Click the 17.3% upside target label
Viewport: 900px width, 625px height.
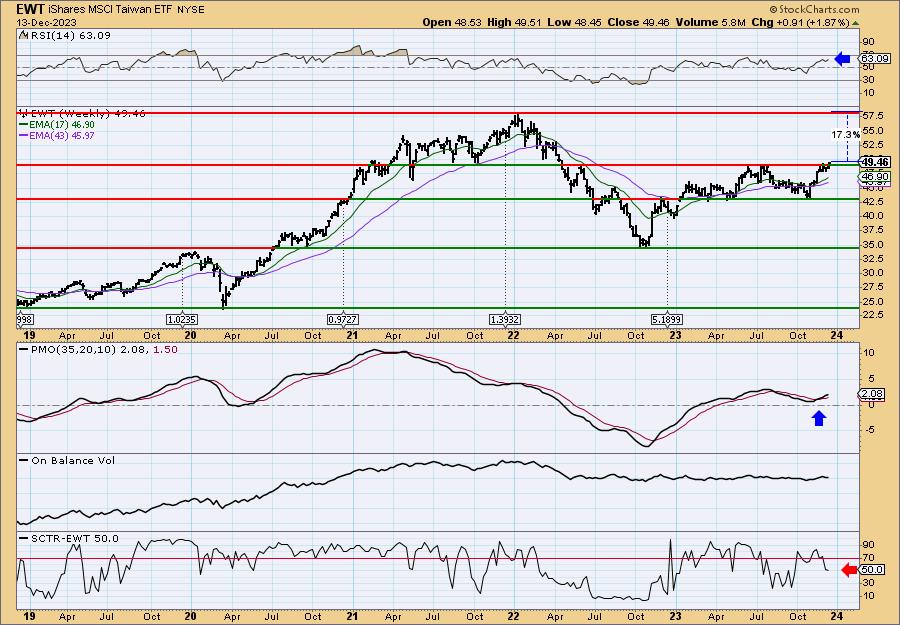pos(845,135)
